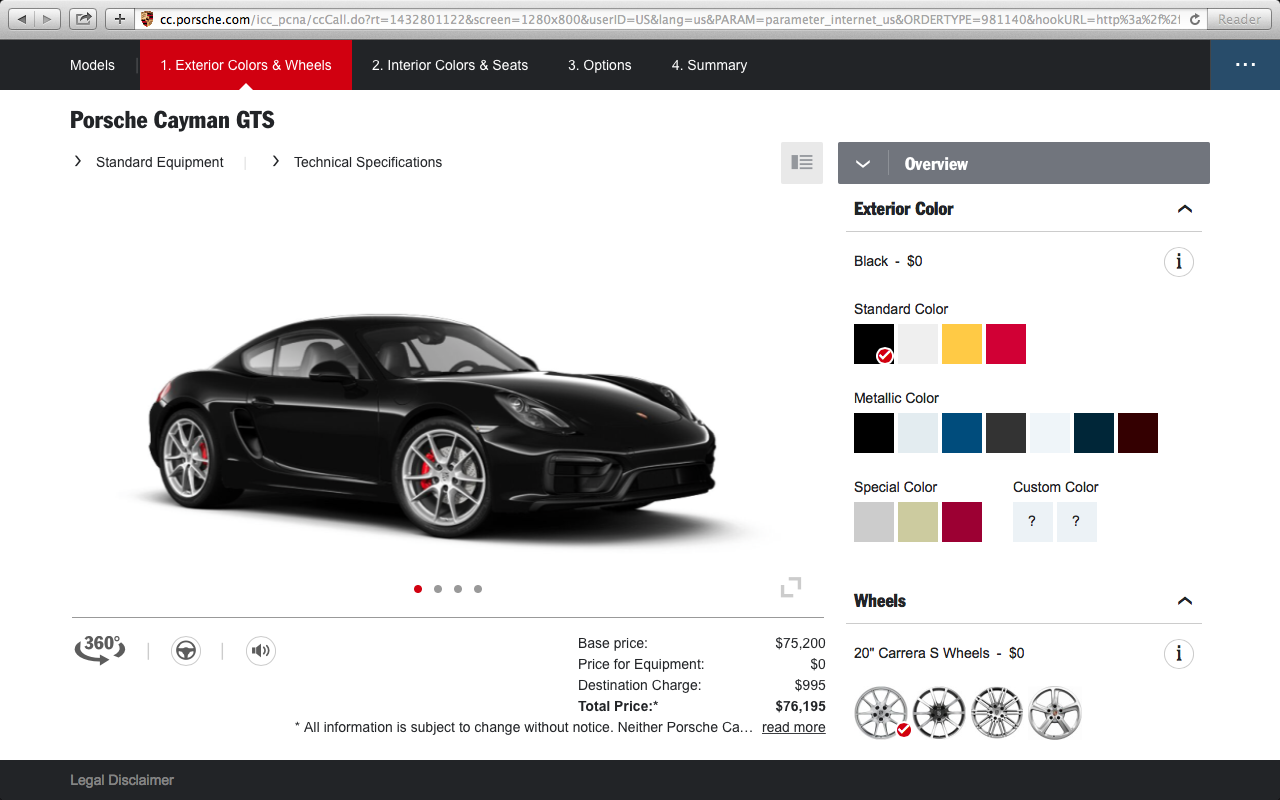
Task: Collapse the Wheels section
Action: click(1185, 601)
